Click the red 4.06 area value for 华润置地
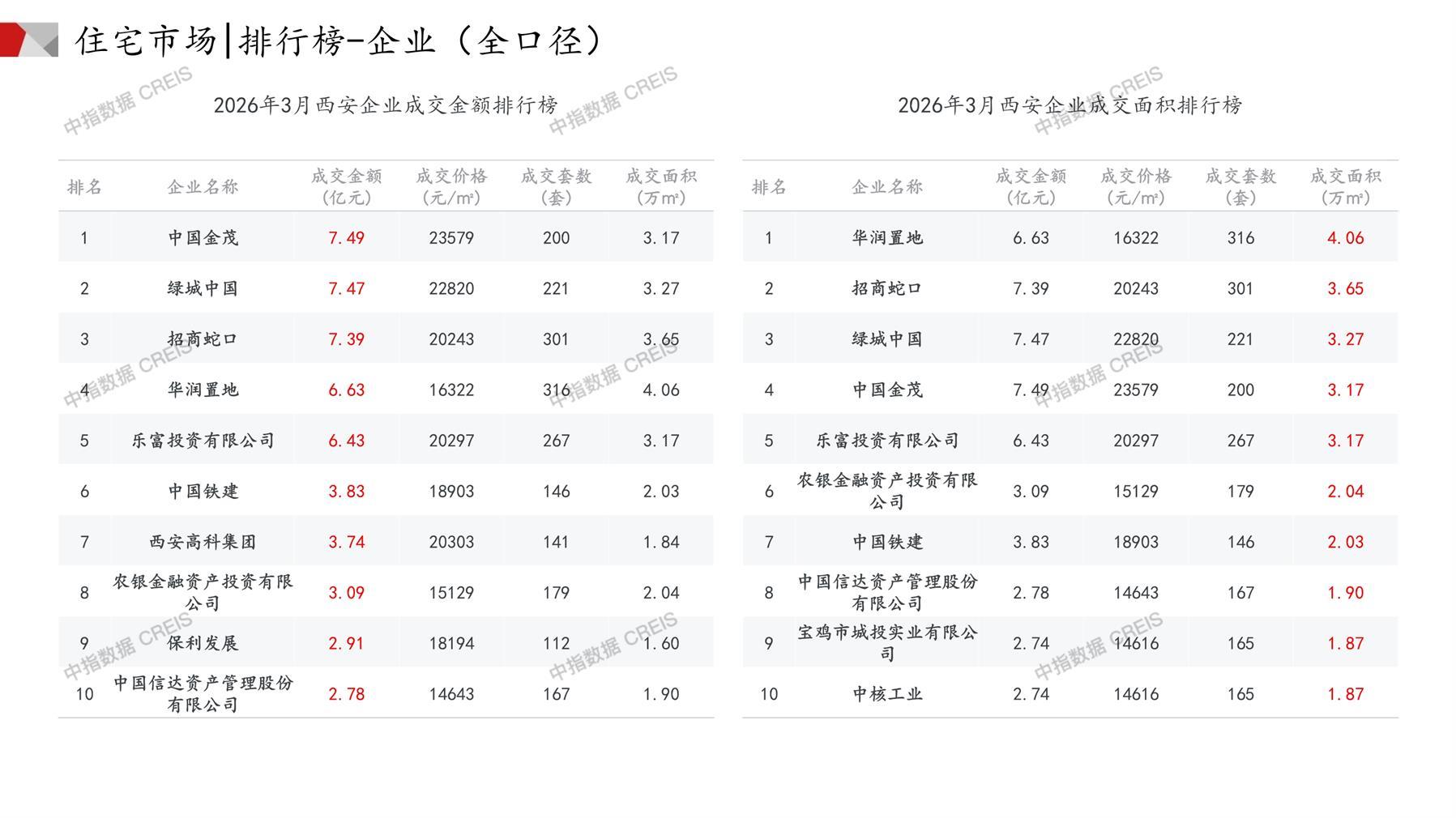This screenshot has width=1456, height=818. [x=1345, y=238]
